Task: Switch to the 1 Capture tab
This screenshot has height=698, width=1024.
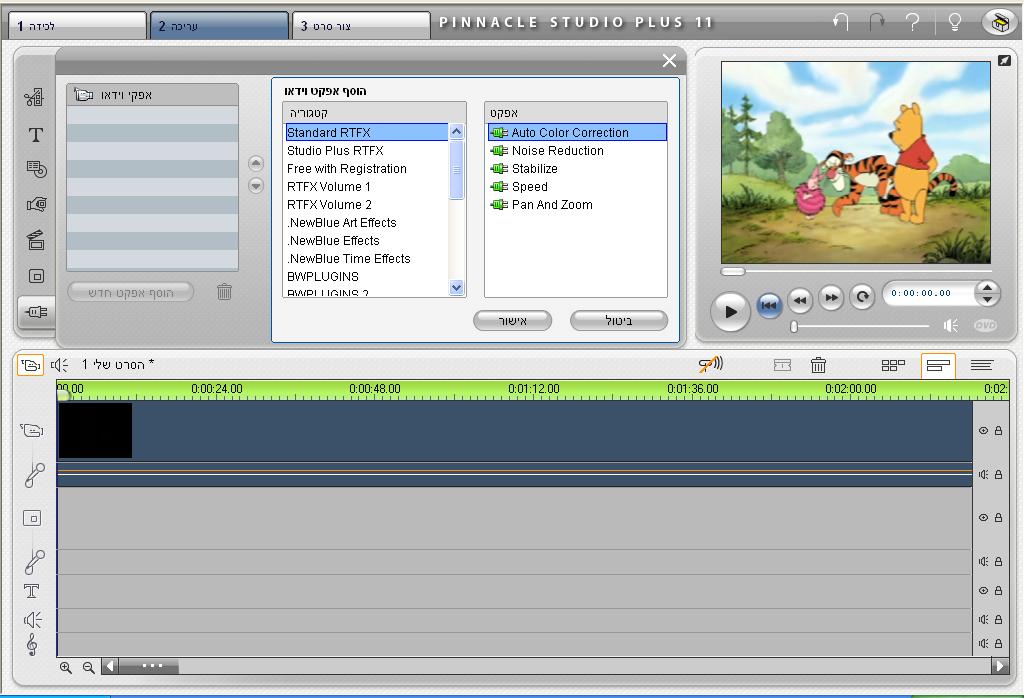Action: coord(78,26)
